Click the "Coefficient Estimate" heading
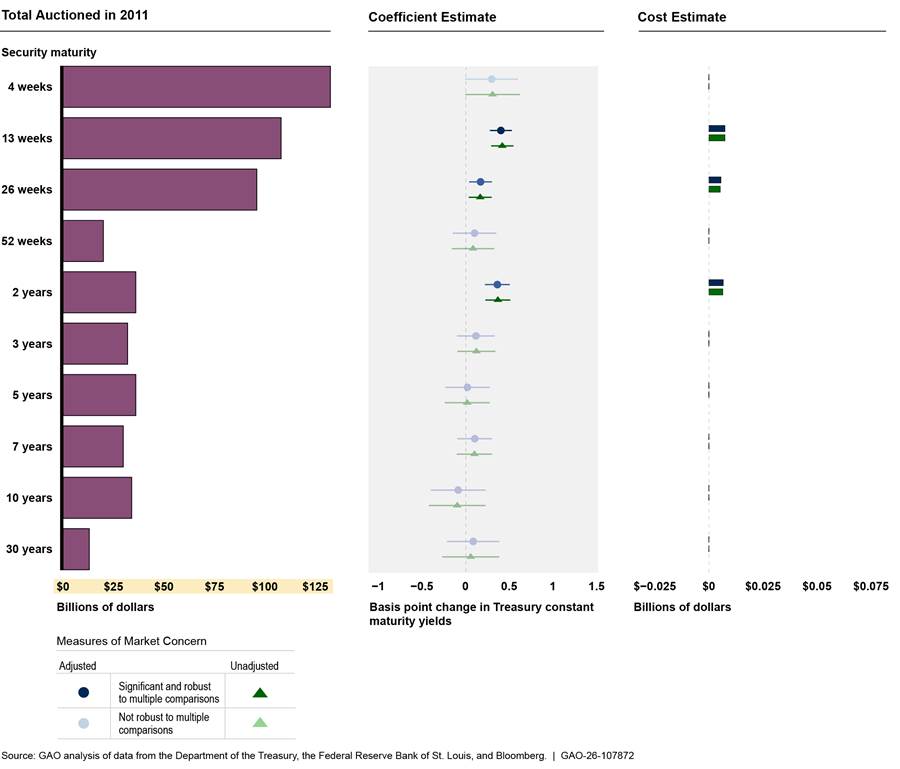This screenshot has height=769, width=900. 432,17
